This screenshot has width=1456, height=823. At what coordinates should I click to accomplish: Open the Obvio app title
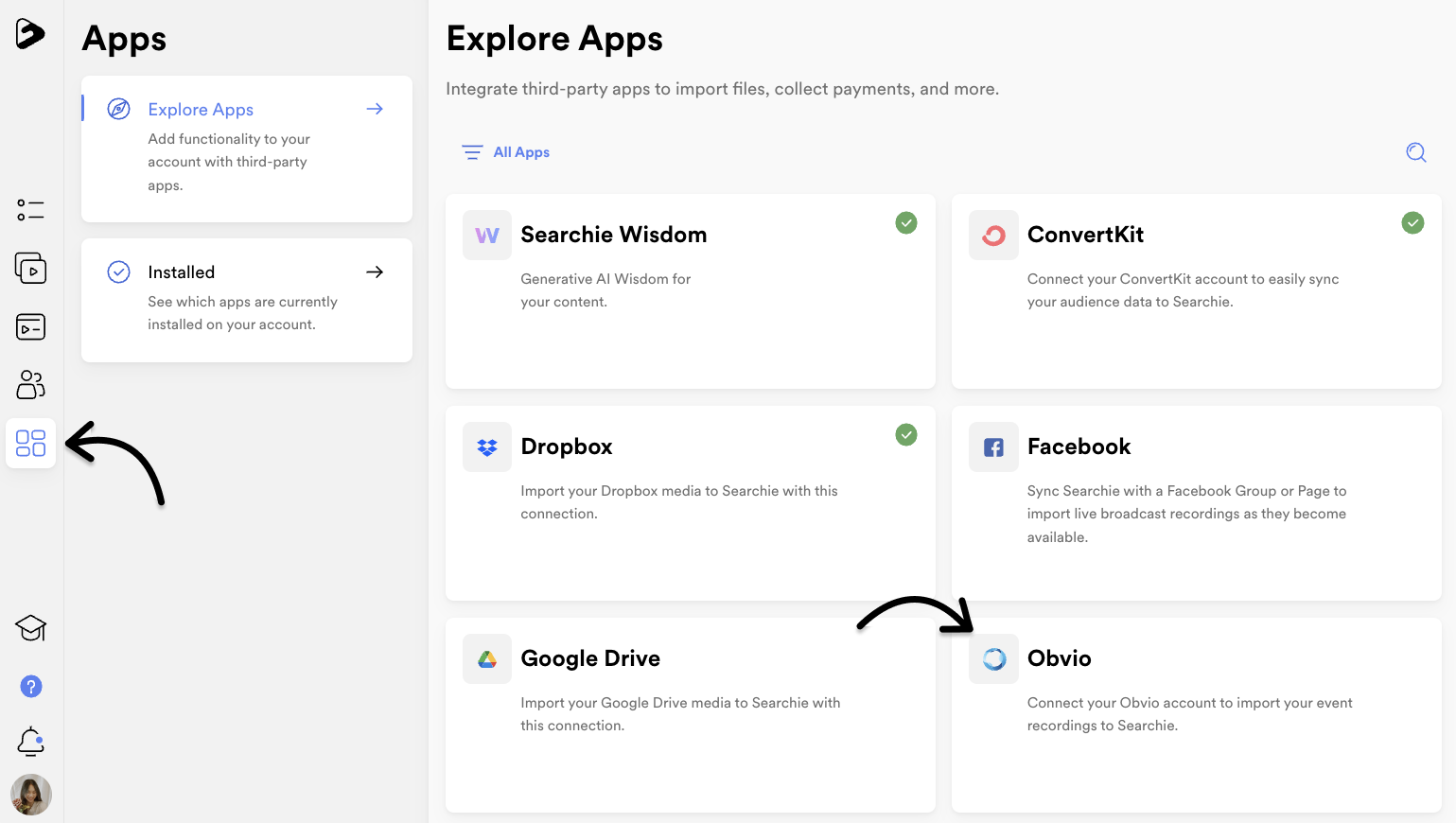point(1060,658)
